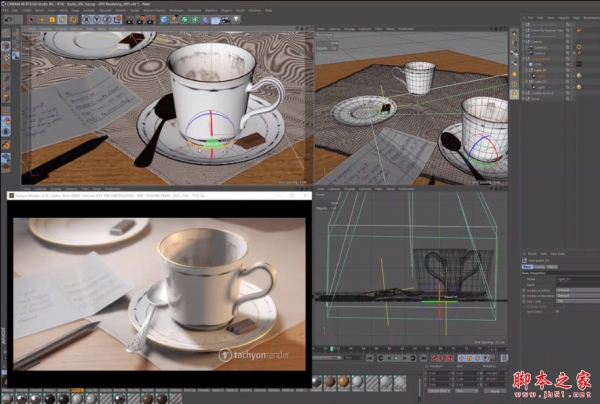
Task: Click material manager vertical scrollbar
Action: pyautogui.click(x=420, y=387)
